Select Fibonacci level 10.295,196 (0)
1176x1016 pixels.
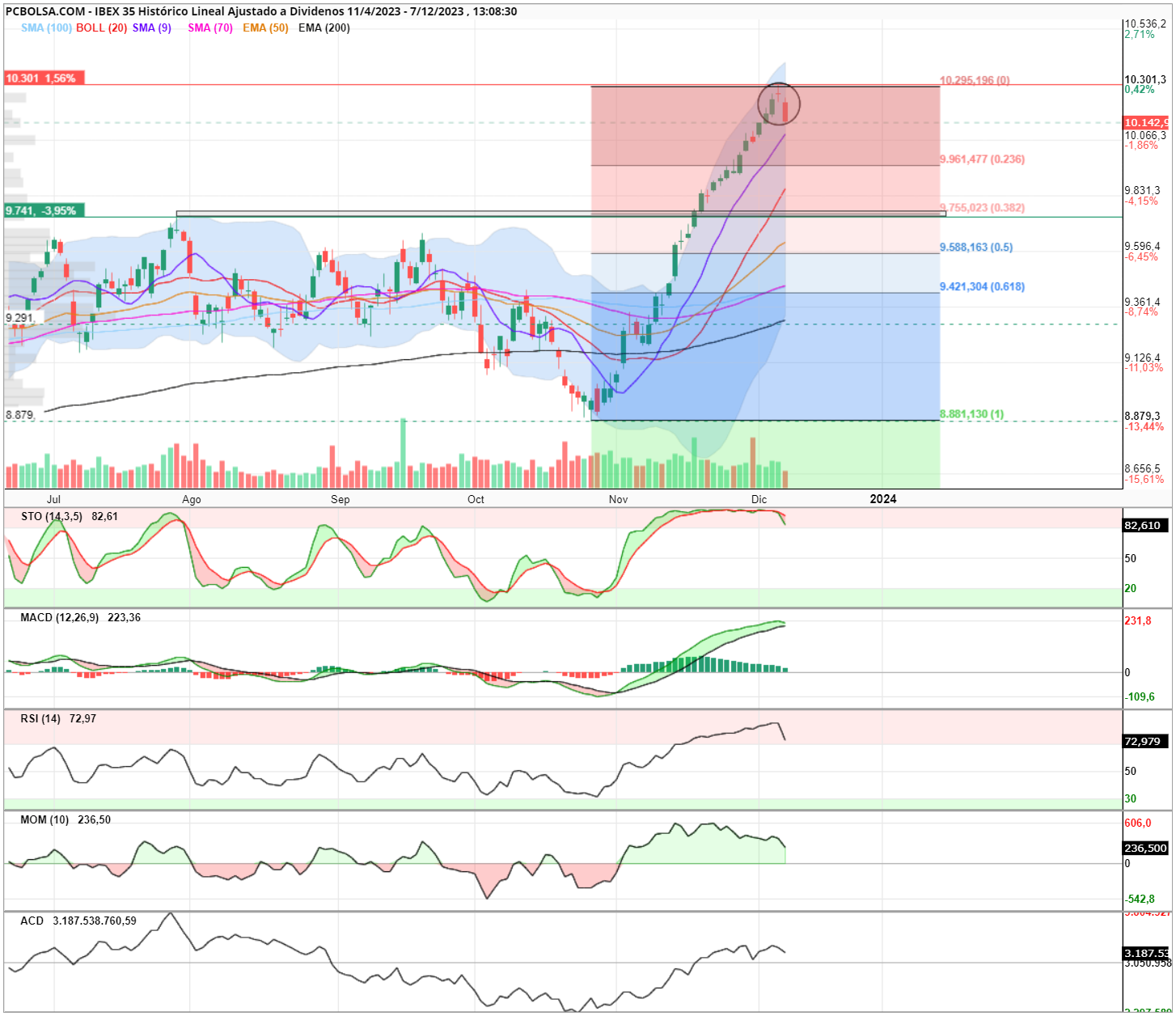(975, 80)
